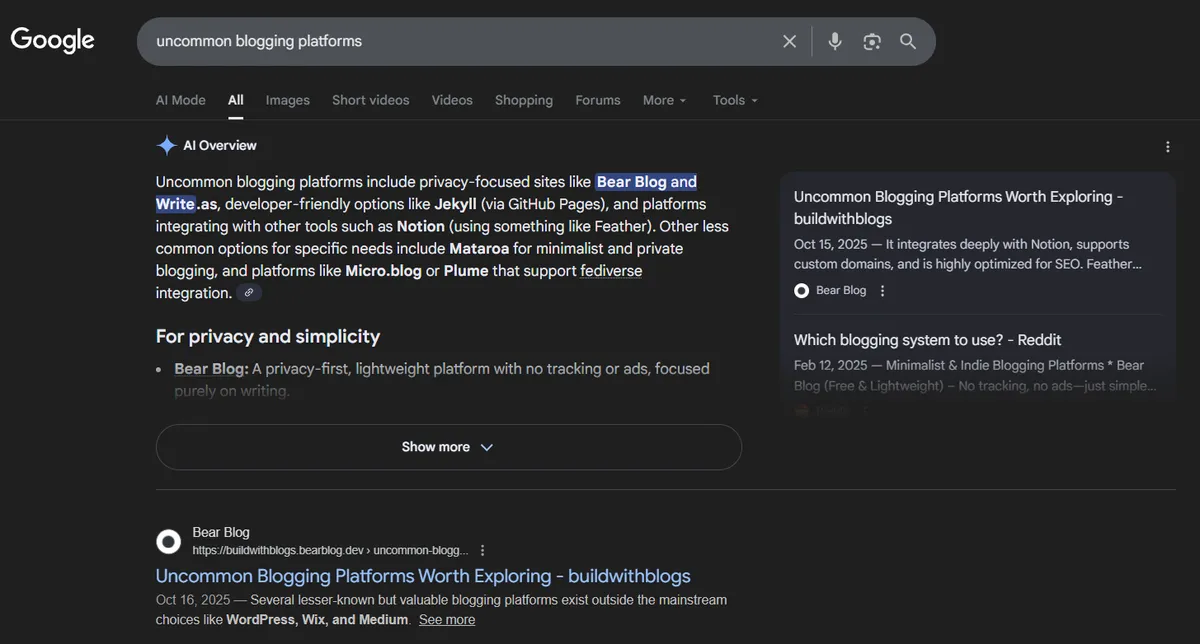Open AI Overview three-dot options menu
Image resolution: width=1200 pixels, height=644 pixels.
[x=1167, y=147]
